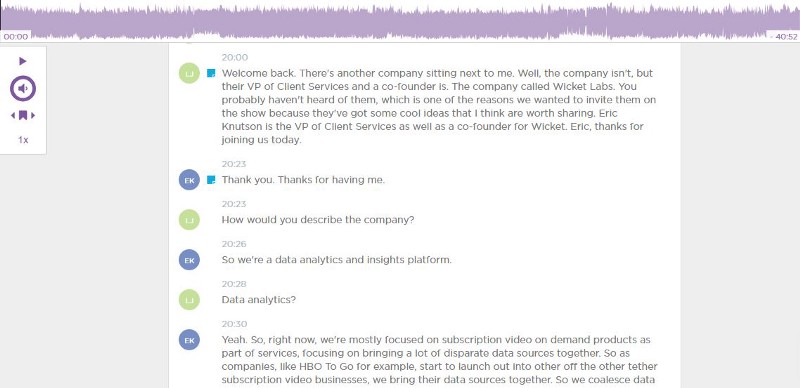800x388 pixels.
Task: Change the 1x playback speed
Action: [23, 140]
